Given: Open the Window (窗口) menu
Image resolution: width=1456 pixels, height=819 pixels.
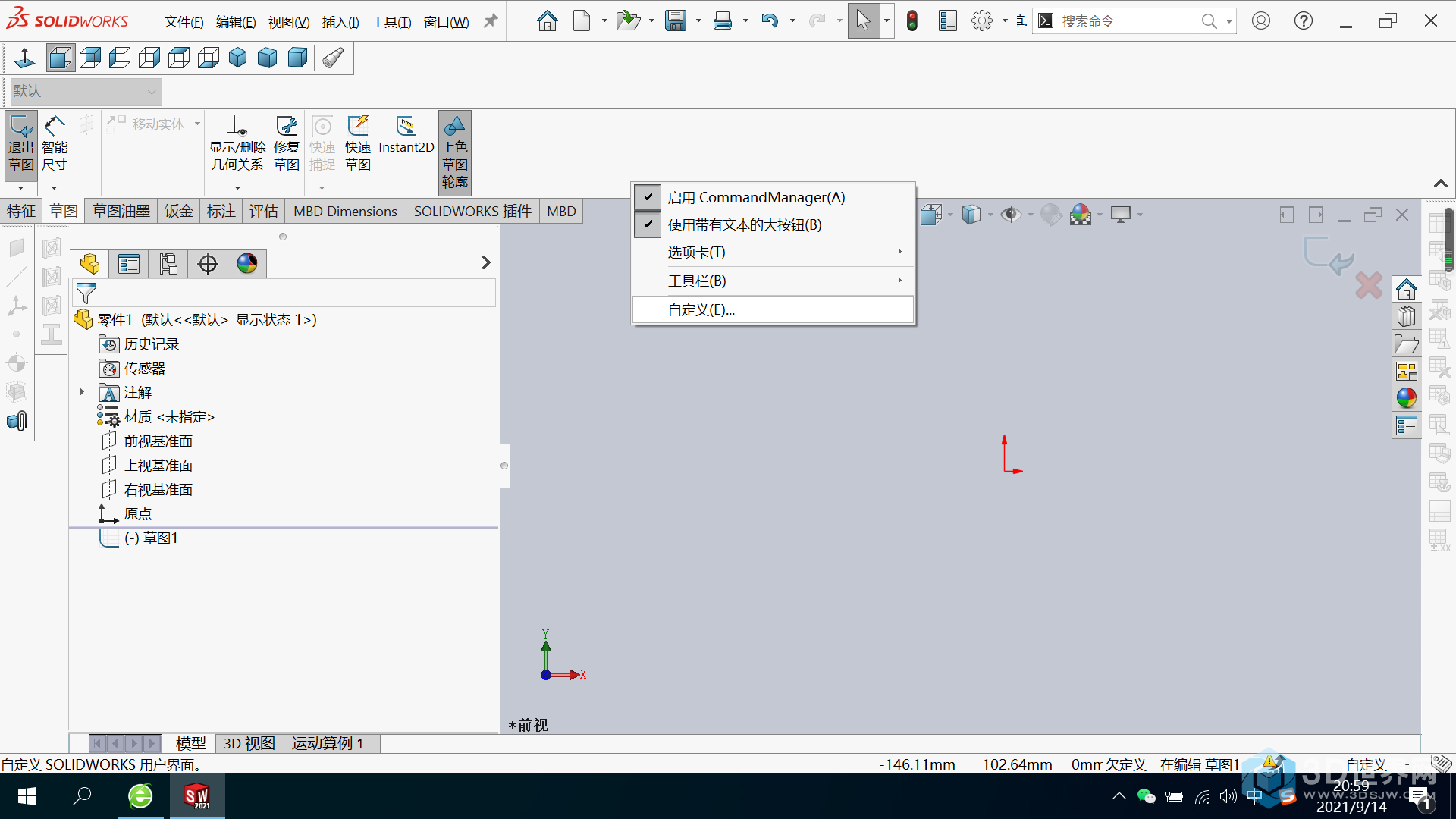Looking at the screenshot, I should point(446,22).
